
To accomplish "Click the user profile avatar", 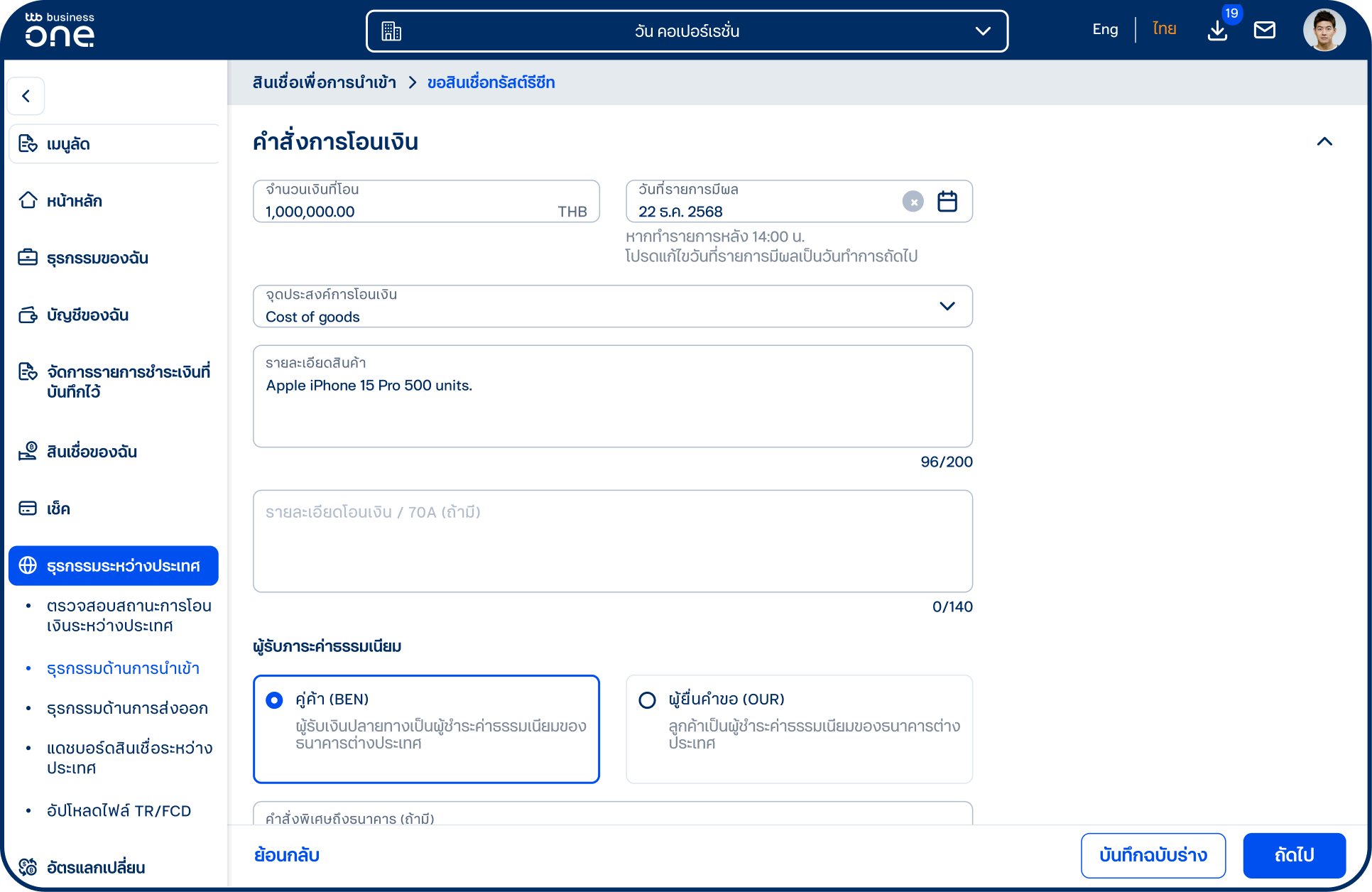I will point(1324,30).
